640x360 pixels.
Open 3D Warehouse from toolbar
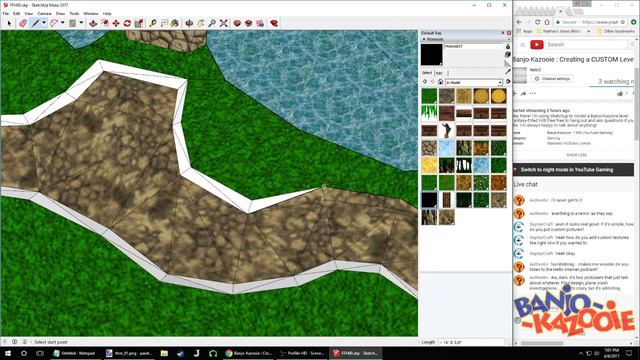click(237, 23)
